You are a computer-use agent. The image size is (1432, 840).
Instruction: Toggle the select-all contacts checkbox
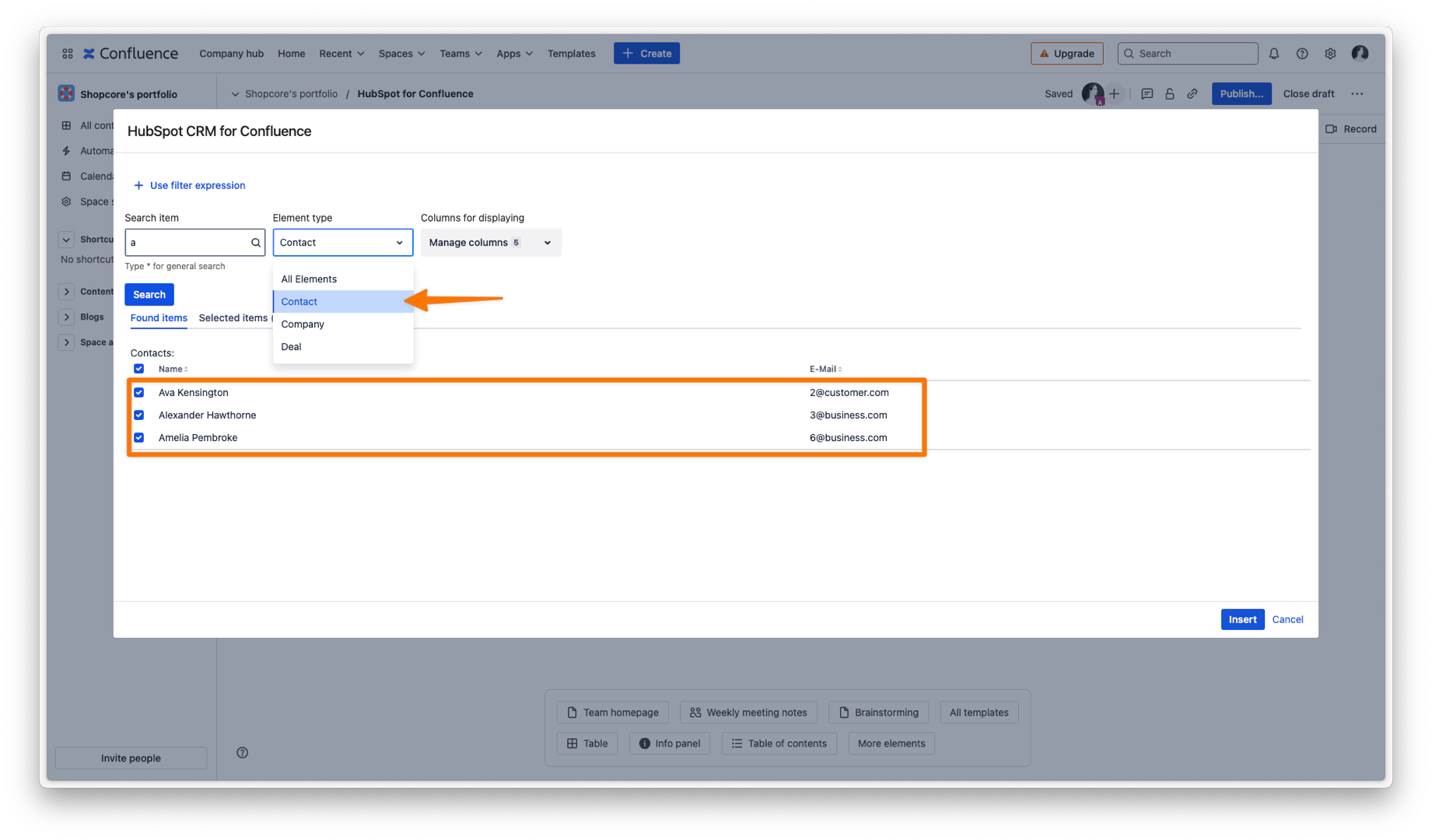pos(138,369)
